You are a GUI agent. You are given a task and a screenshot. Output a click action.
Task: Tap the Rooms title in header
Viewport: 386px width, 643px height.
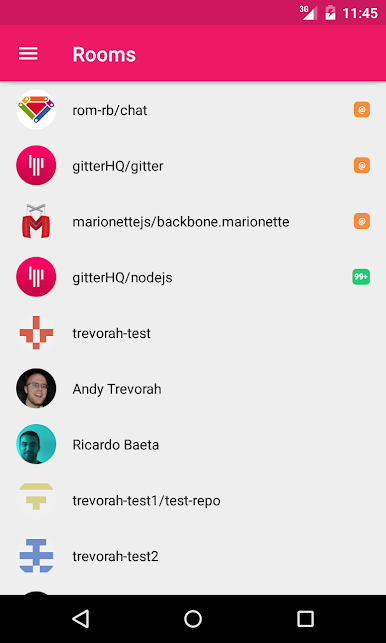click(104, 54)
